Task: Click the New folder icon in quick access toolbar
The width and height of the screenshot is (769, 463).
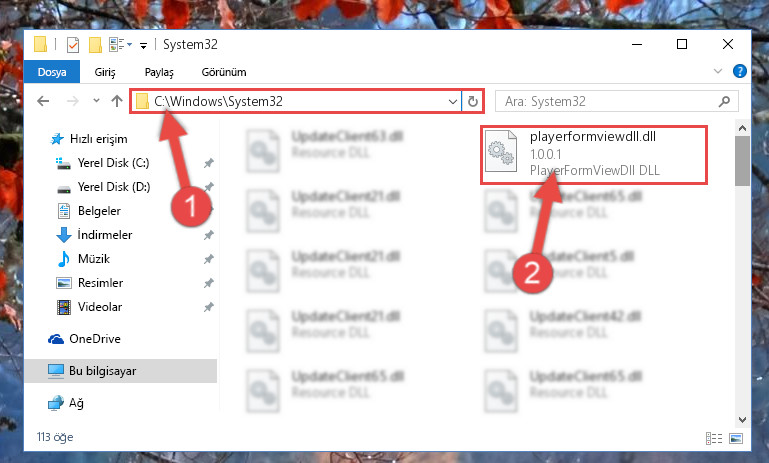Action: pos(95,45)
